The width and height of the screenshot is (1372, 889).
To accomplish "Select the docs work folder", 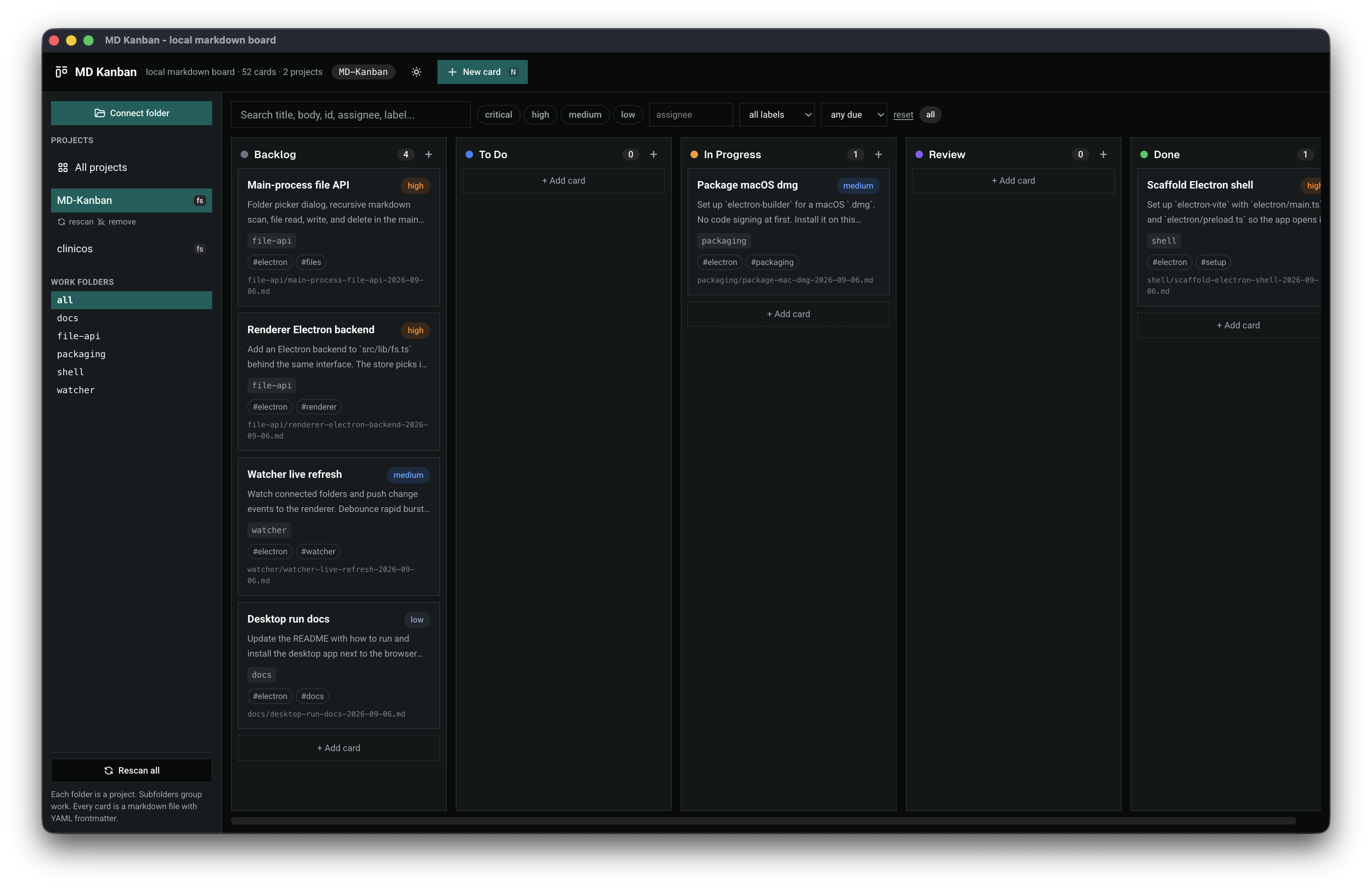I will [x=132, y=318].
